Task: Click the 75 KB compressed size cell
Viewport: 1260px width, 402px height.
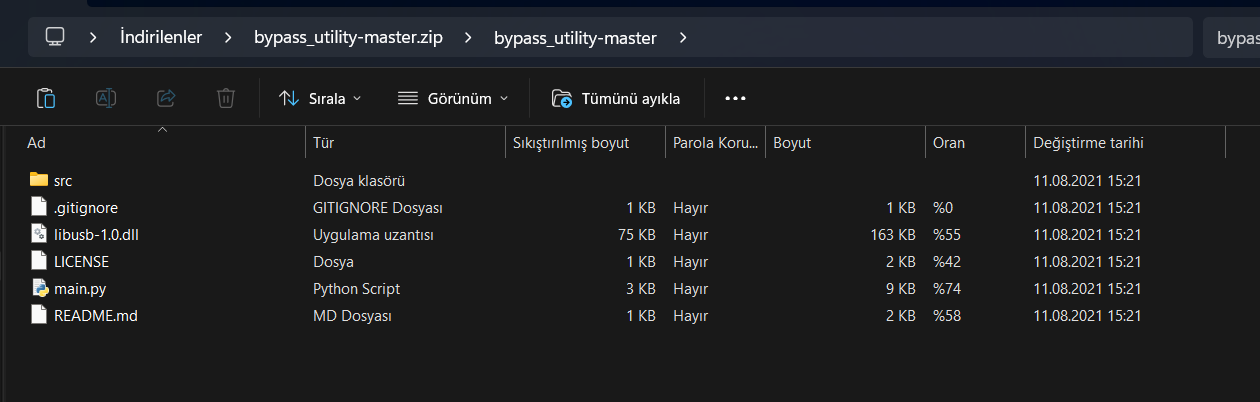Action: pyautogui.click(x=637, y=235)
